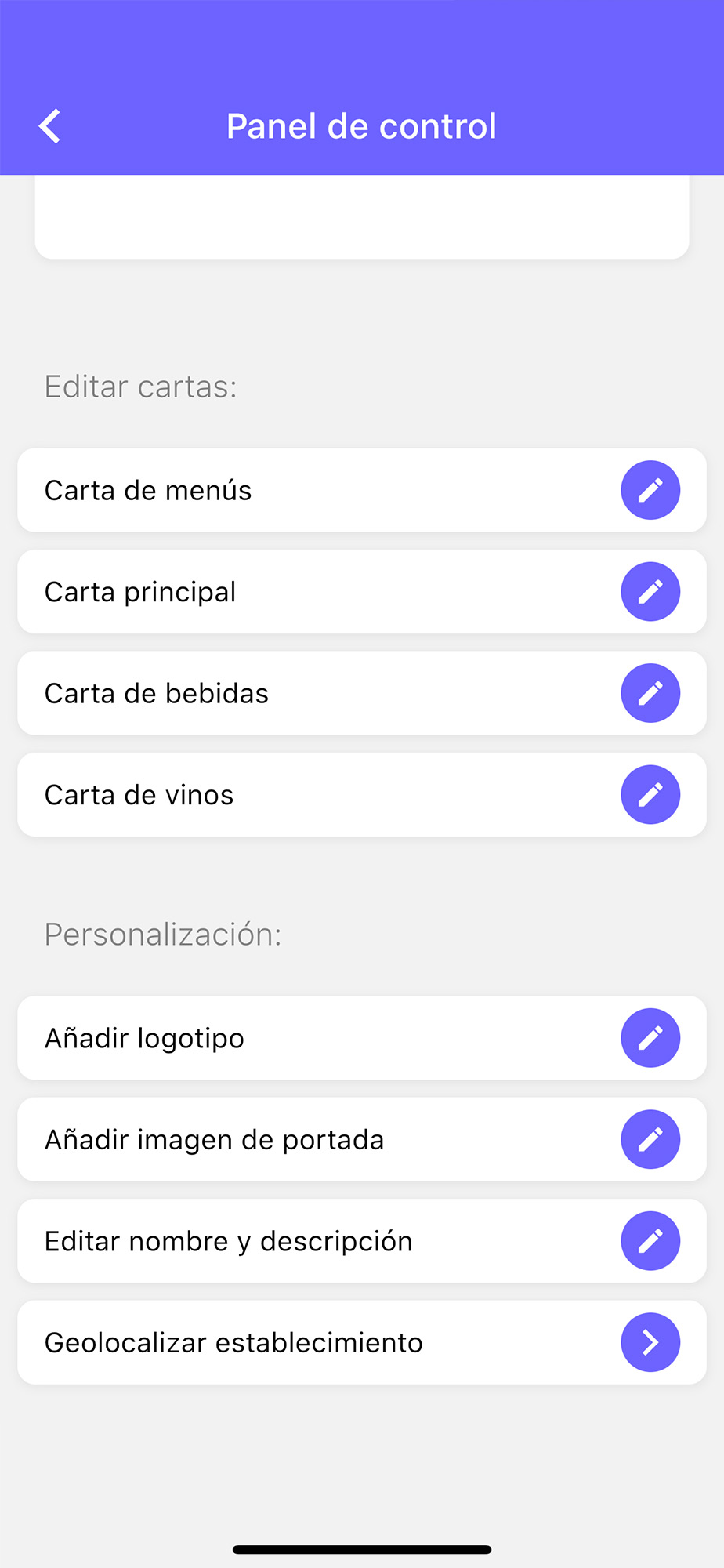The height and width of the screenshot is (1568, 724).
Task: Click the pencil icon beside Carta de menús
Action: coord(650,490)
